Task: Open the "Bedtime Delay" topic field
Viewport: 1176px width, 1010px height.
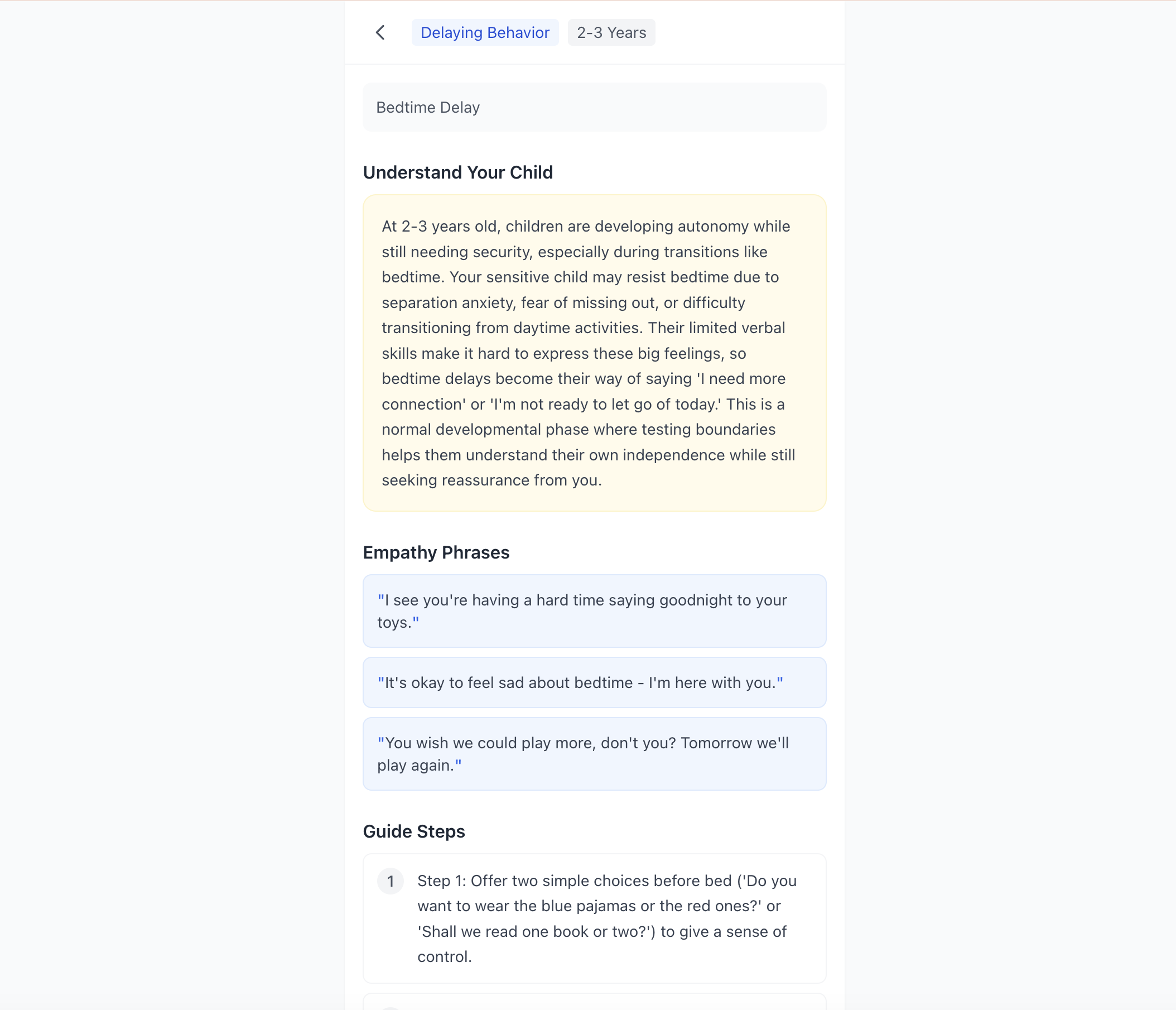Action: (x=594, y=107)
